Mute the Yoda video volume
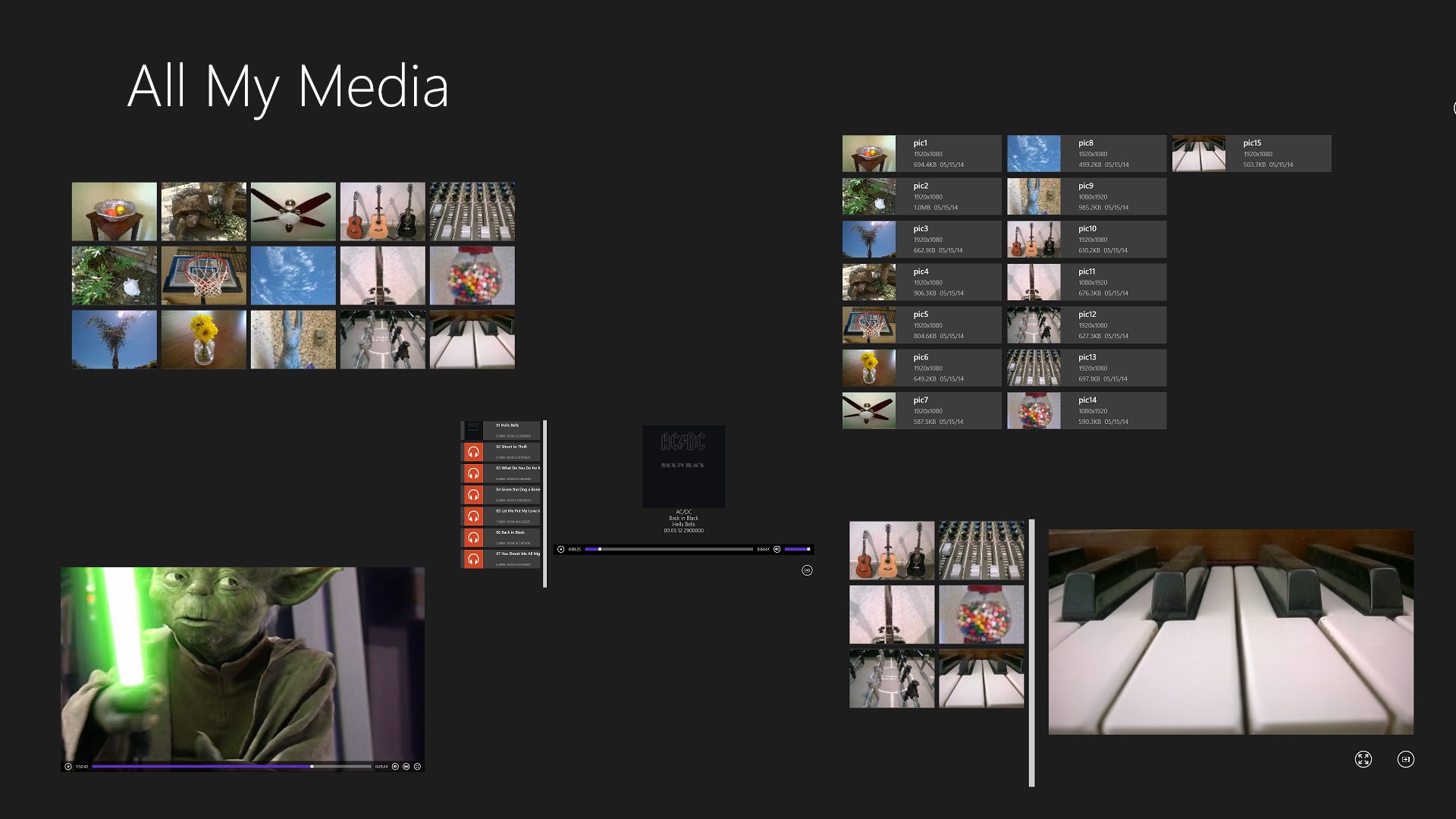The width and height of the screenshot is (1456, 819). tap(395, 767)
